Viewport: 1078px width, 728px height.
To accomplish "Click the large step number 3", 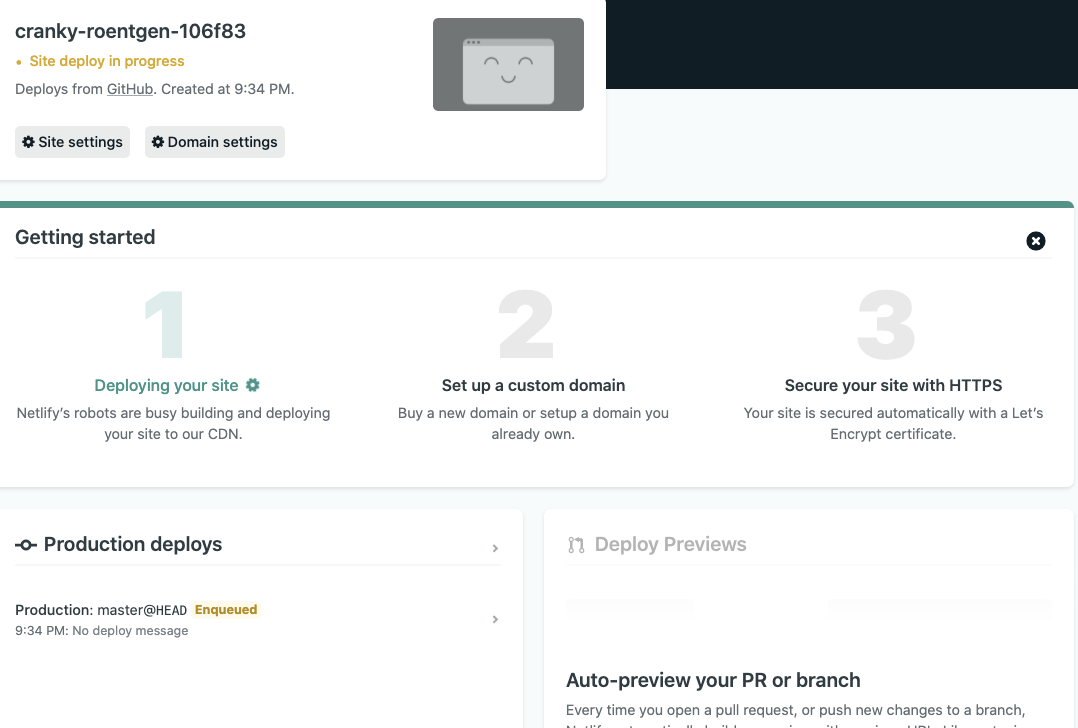I will click(886, 324).
